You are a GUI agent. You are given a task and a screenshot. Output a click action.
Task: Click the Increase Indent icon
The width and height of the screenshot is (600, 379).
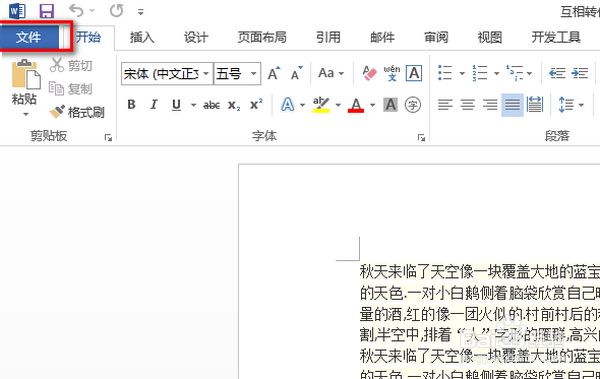580,73
